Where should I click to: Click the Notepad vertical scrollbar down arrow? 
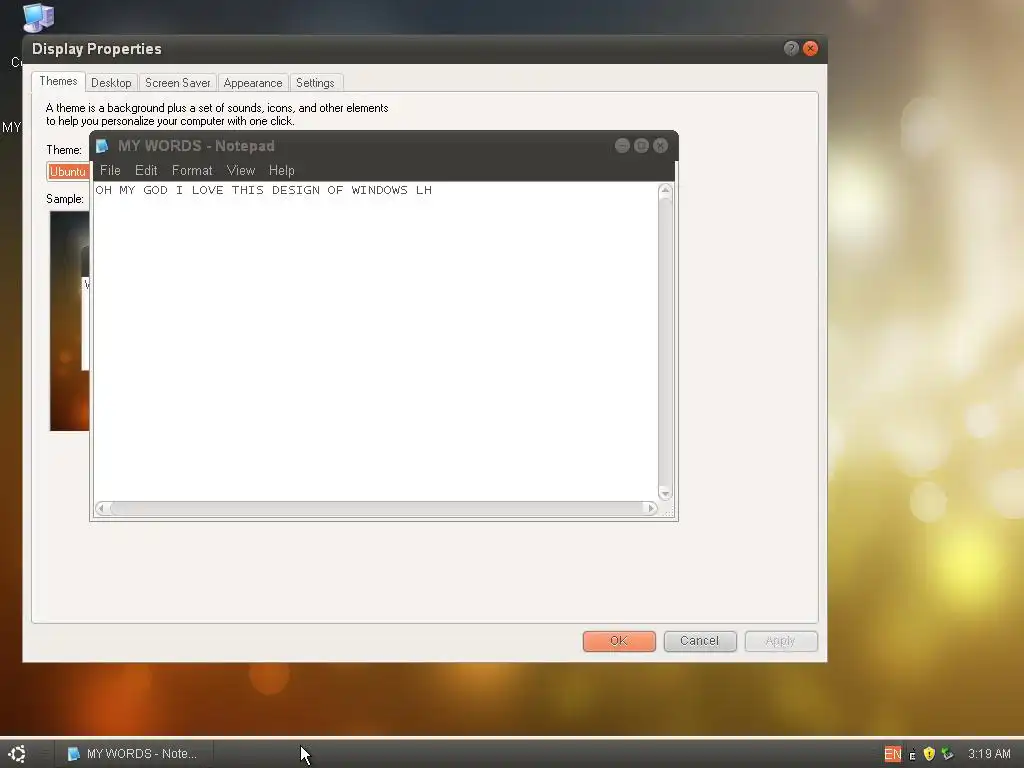point(665,493)
